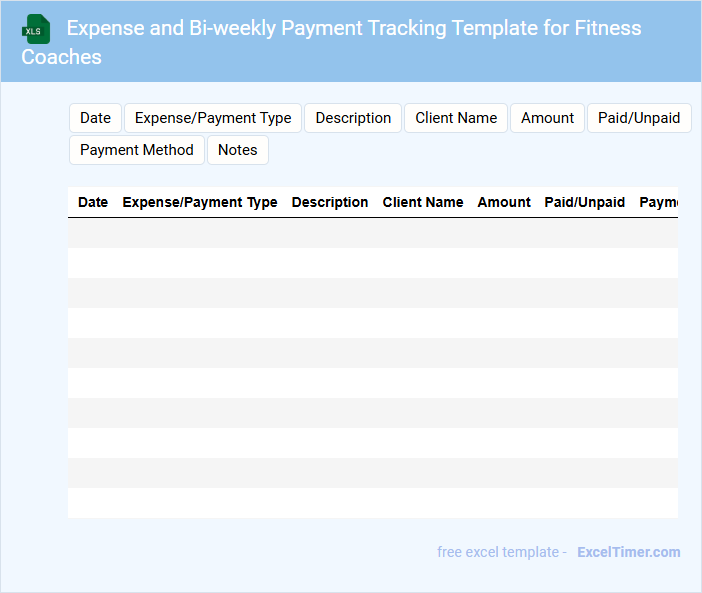Select the Description column header
Viewport: 702px width, 593px height.
330,202
